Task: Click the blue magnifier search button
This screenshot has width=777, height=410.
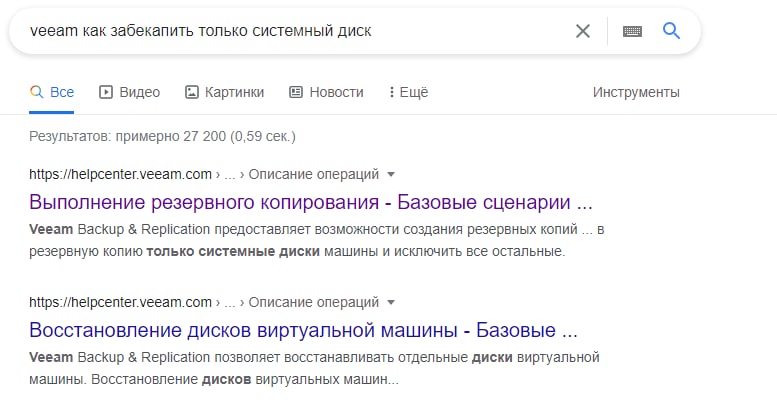Action: 672,31
